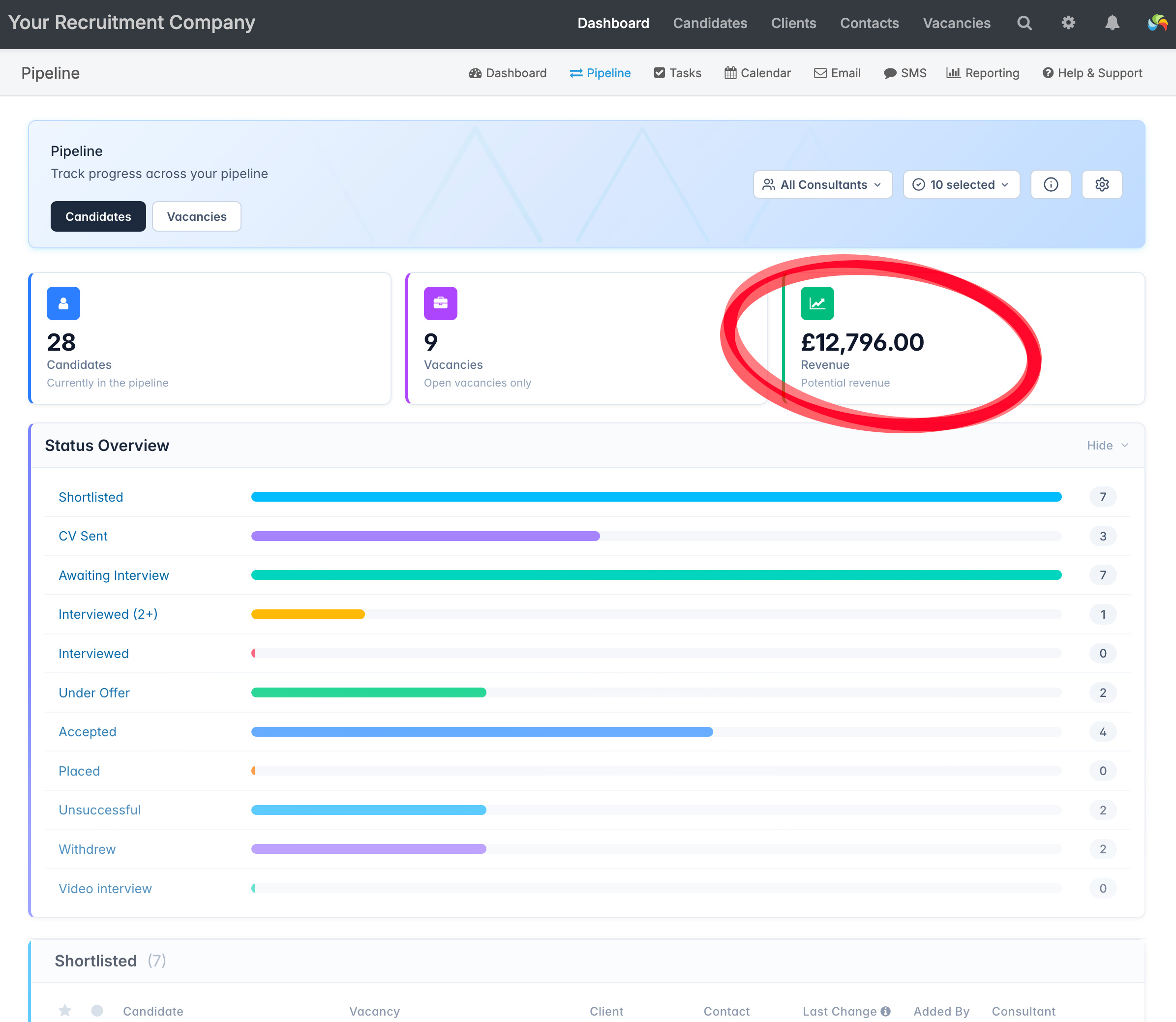Open the CV Sent status link

[x=83, y=536]
